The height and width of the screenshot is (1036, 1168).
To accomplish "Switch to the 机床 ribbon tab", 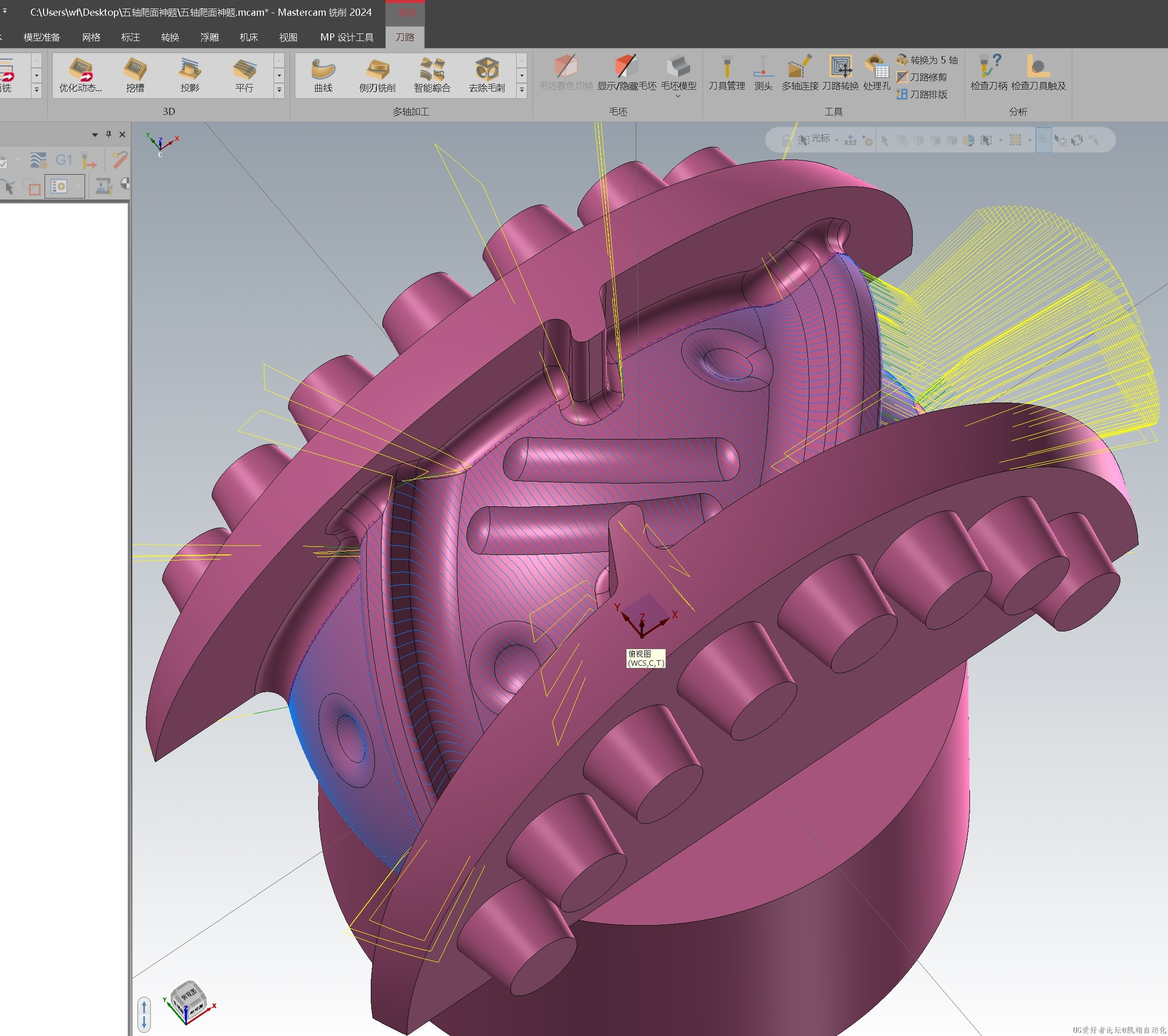I will 249,37.
